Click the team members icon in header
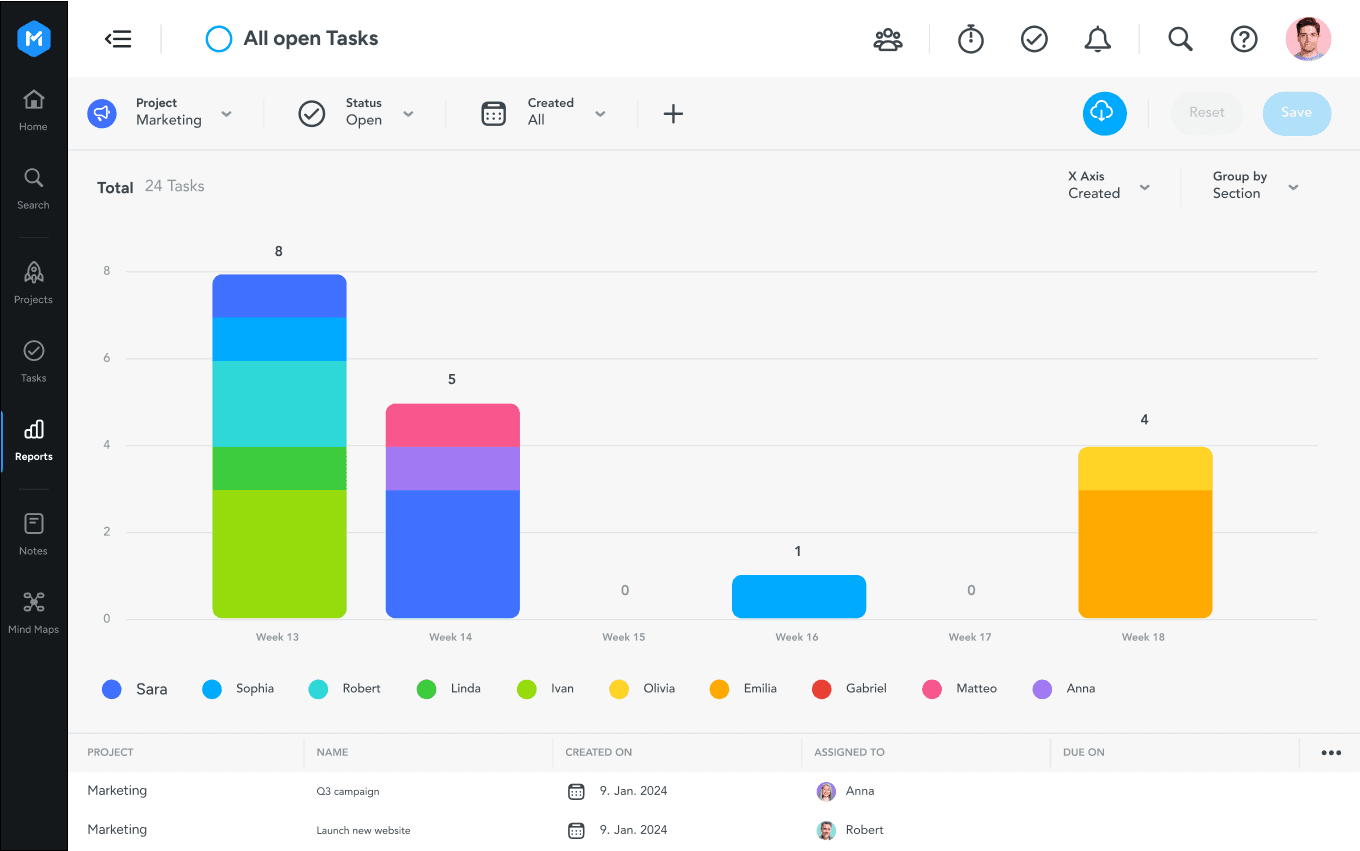1360x851 pixels. [887, 39]
